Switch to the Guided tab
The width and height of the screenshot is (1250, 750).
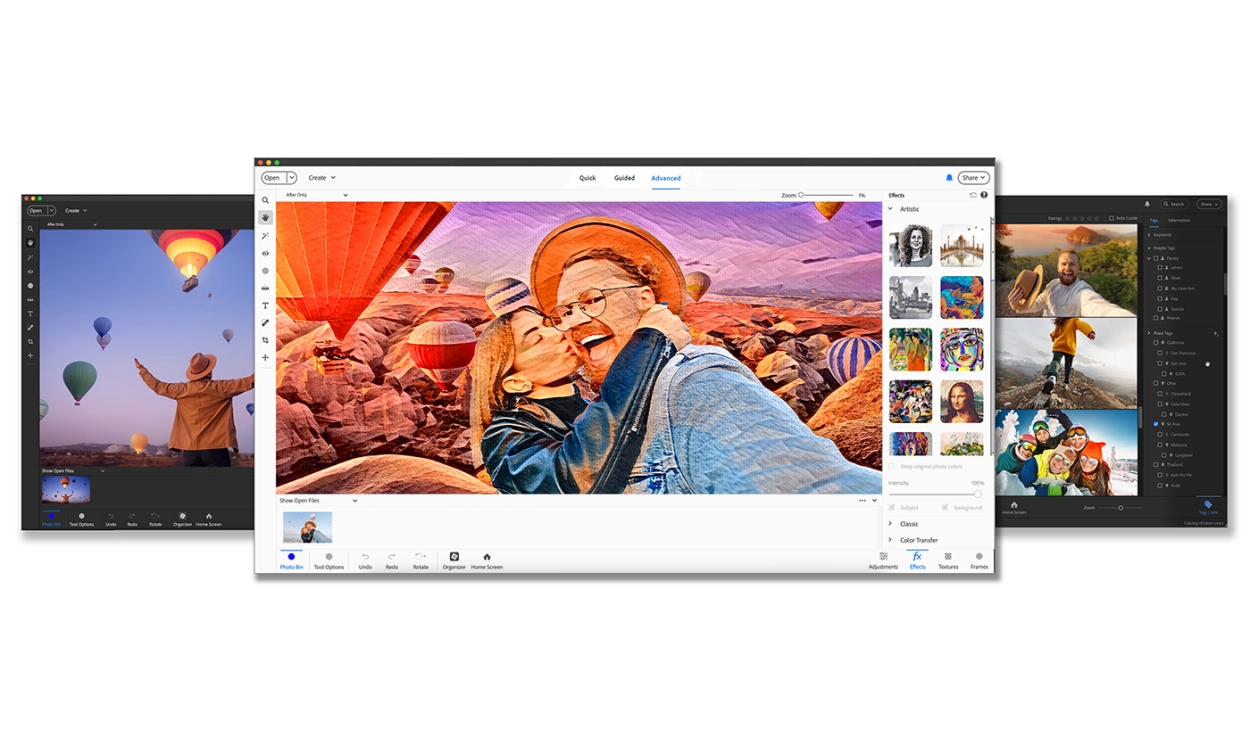[x=624, y=178]
